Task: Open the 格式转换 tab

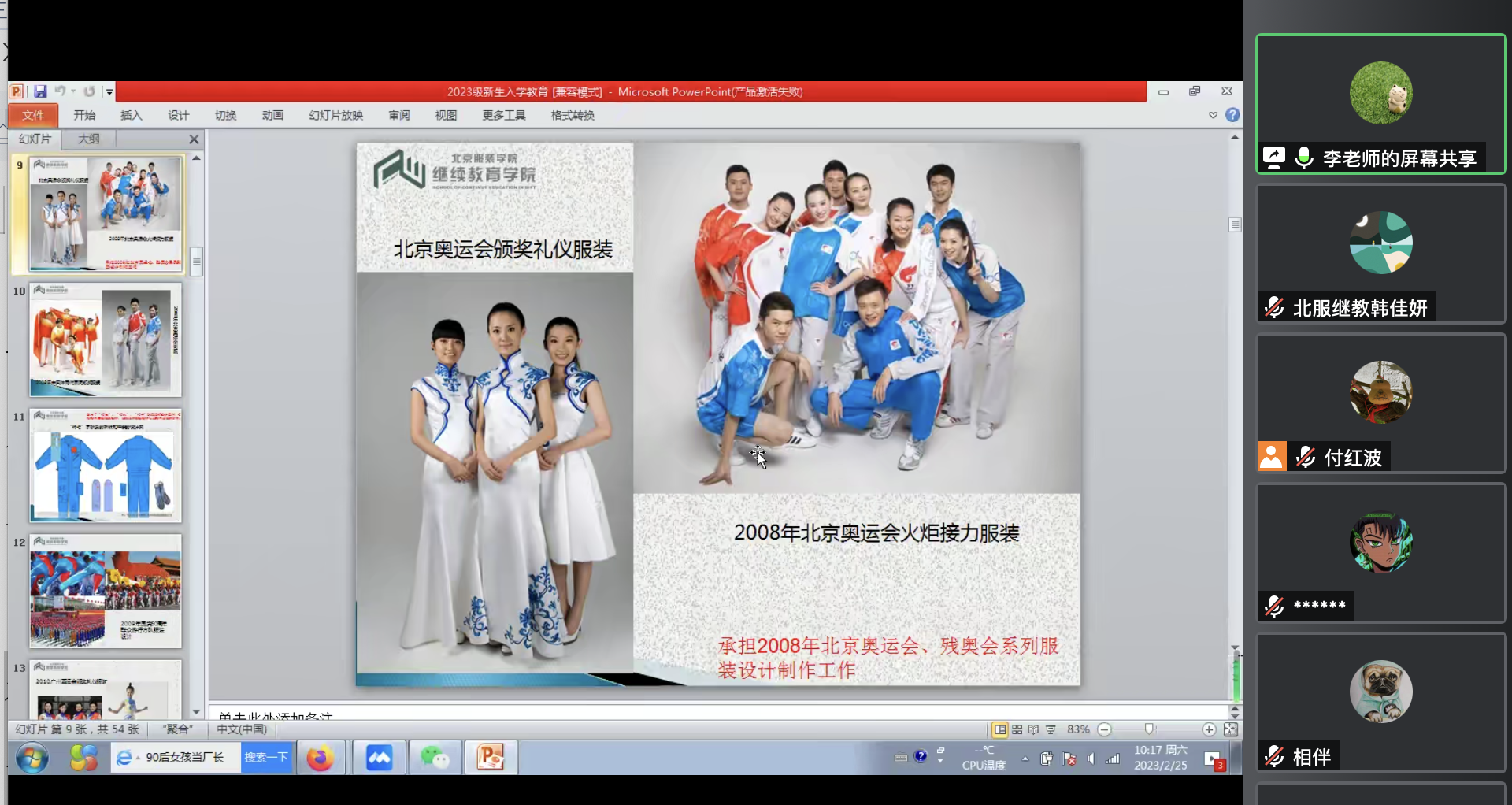Action: pyautogui.click(x=573, y=115)
